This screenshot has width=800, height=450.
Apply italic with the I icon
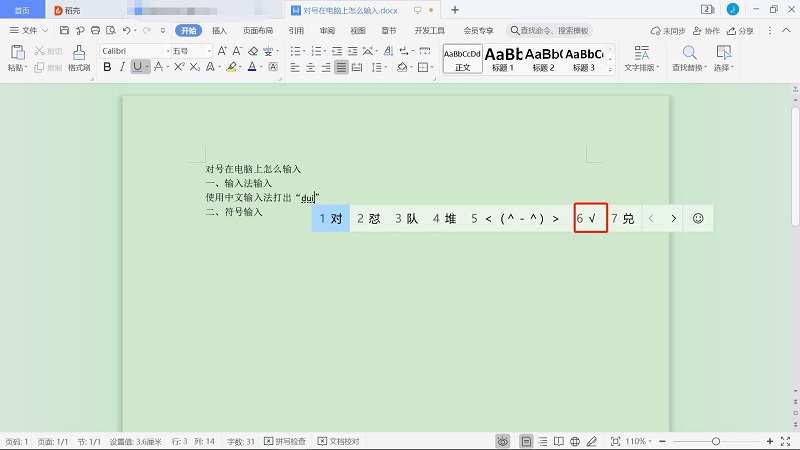[122, 67]
